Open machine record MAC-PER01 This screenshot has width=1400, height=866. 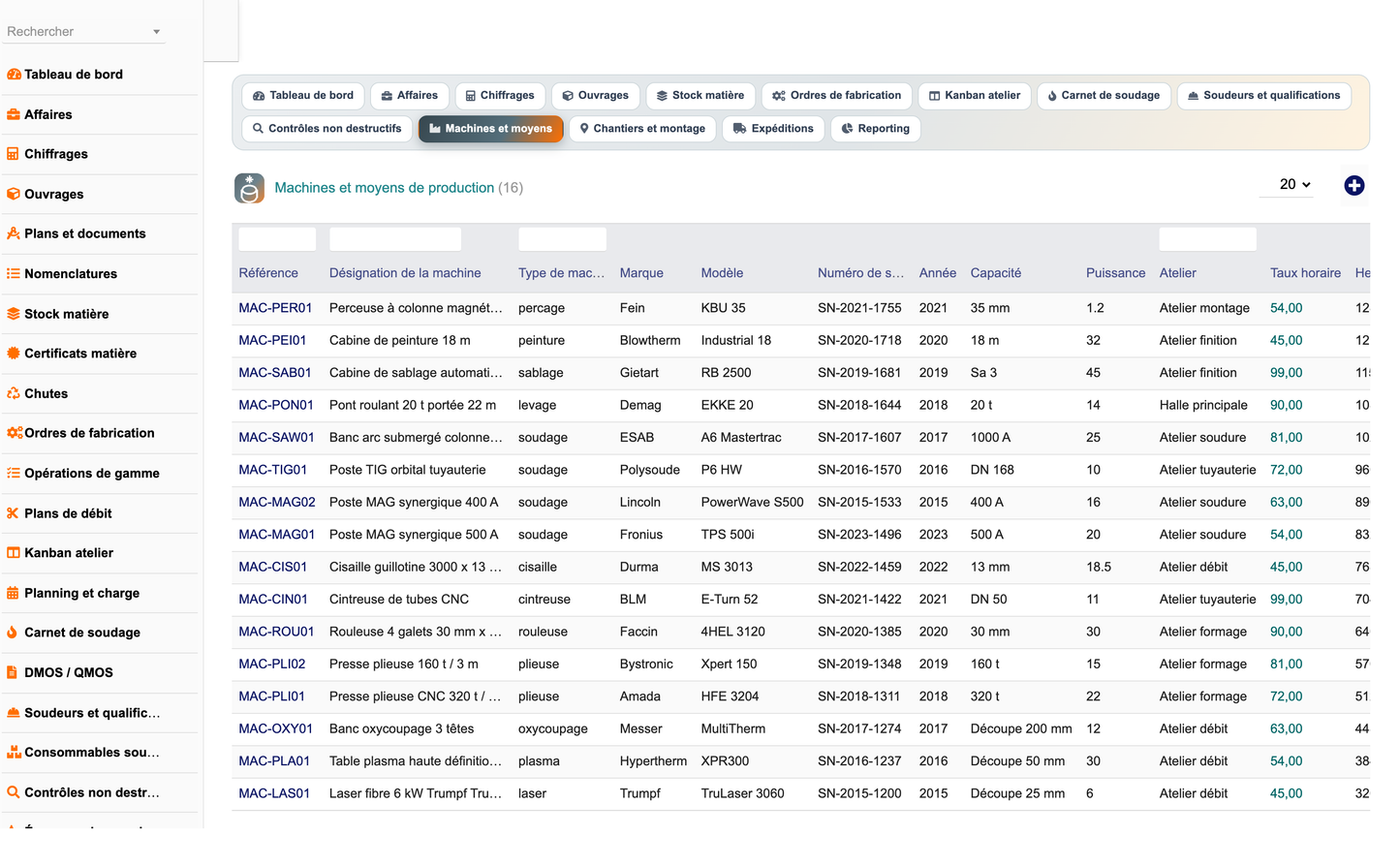click(x=275, y=308)
